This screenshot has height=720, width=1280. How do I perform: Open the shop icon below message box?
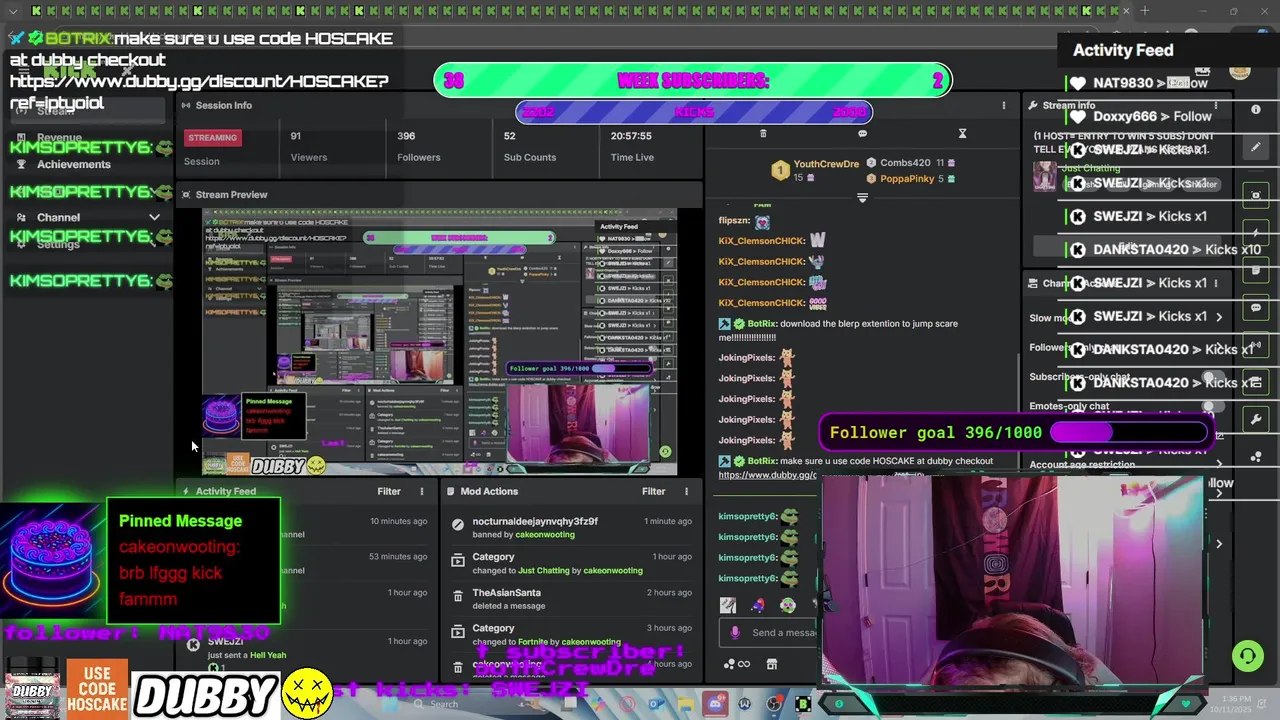click(x=771, y=664)
